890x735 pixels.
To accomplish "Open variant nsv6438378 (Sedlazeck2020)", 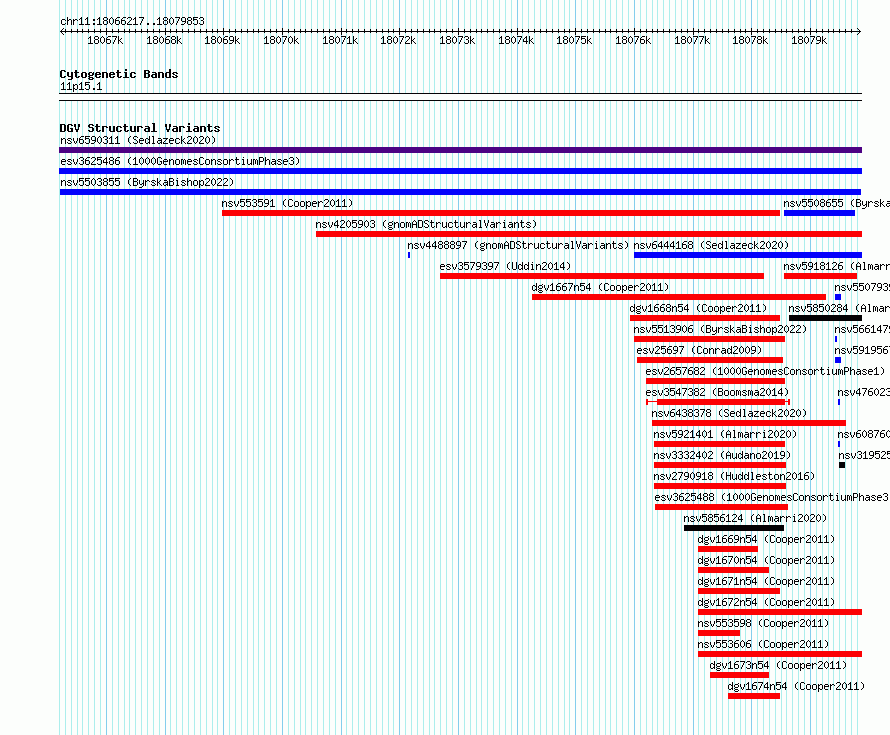I will click(729, 413).
